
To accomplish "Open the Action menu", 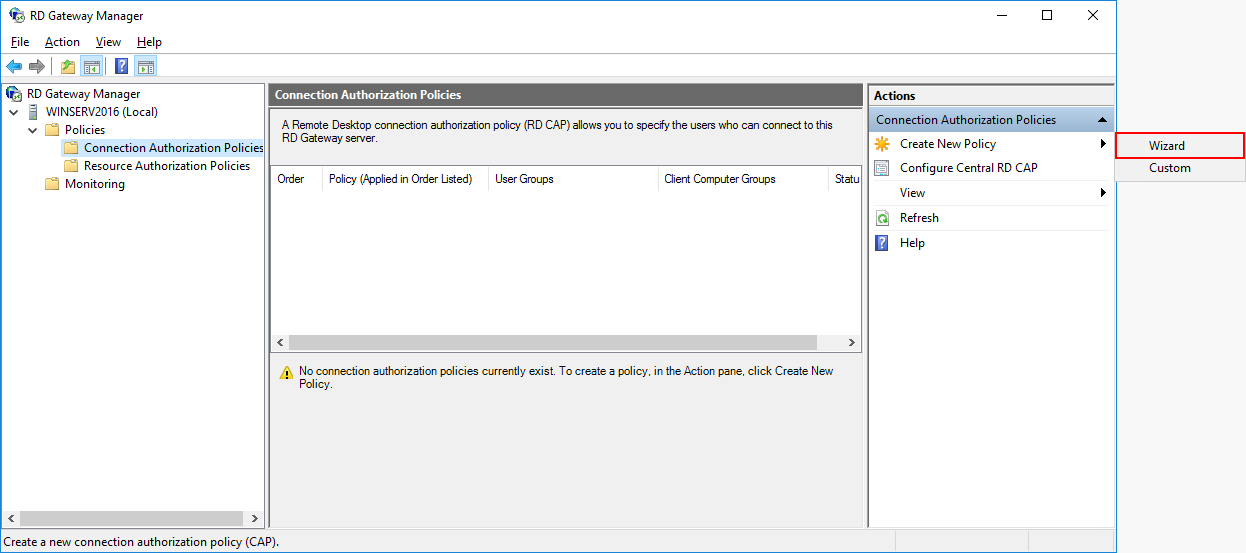I will tap(62, 42).
